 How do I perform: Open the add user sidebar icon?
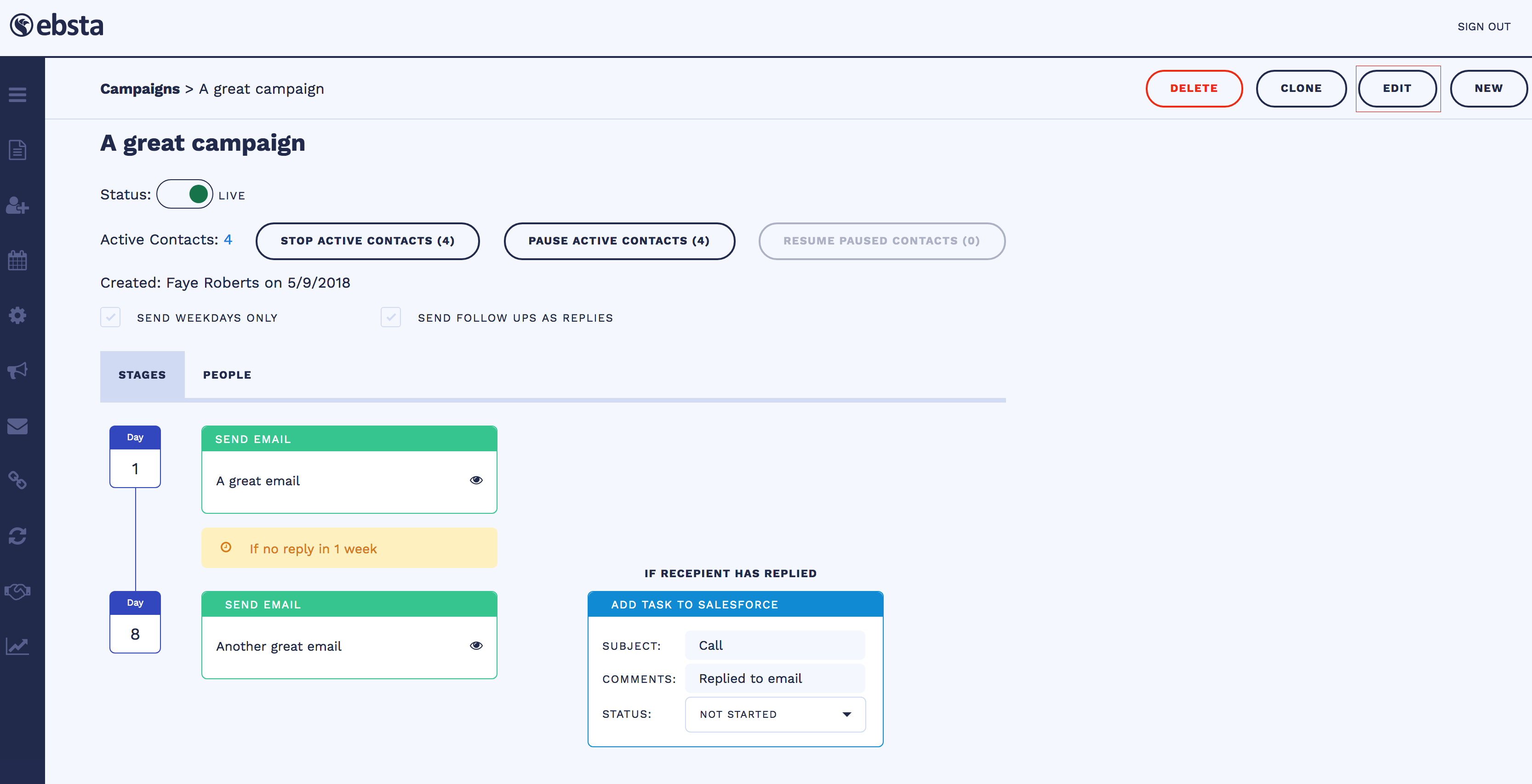pos(17,206)
